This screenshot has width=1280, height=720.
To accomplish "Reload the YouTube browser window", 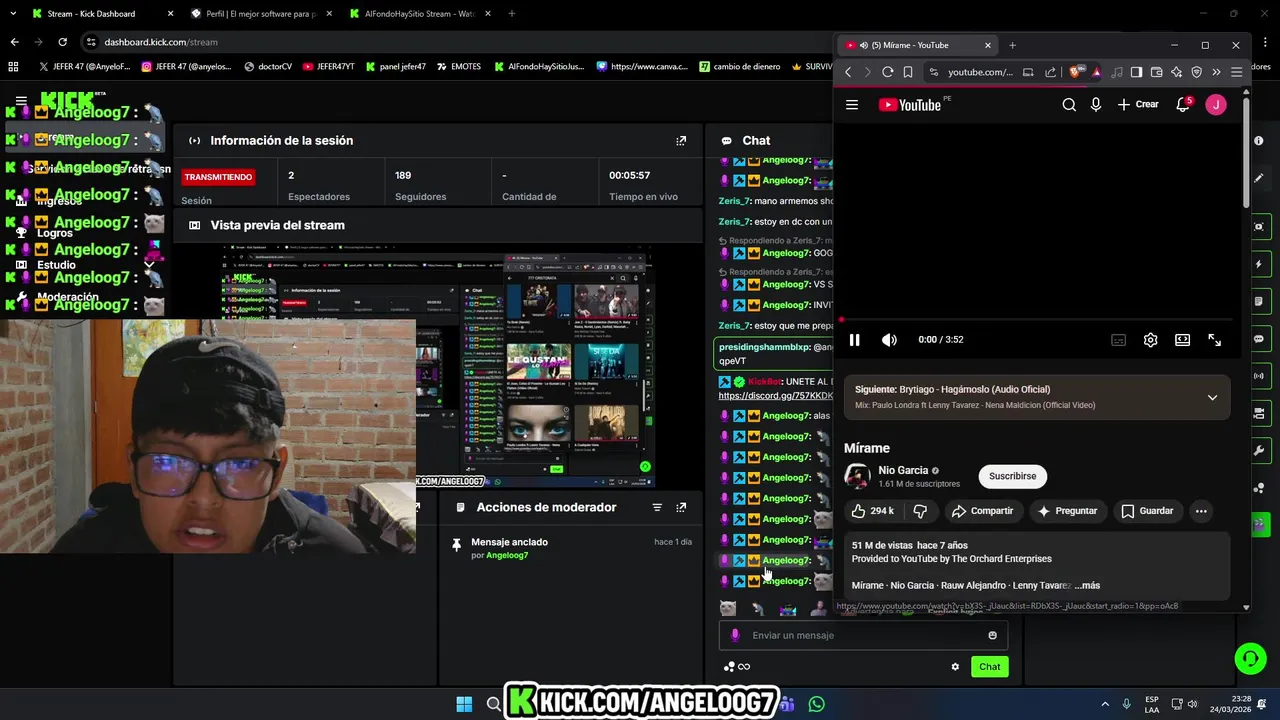I will coord(887,72).
